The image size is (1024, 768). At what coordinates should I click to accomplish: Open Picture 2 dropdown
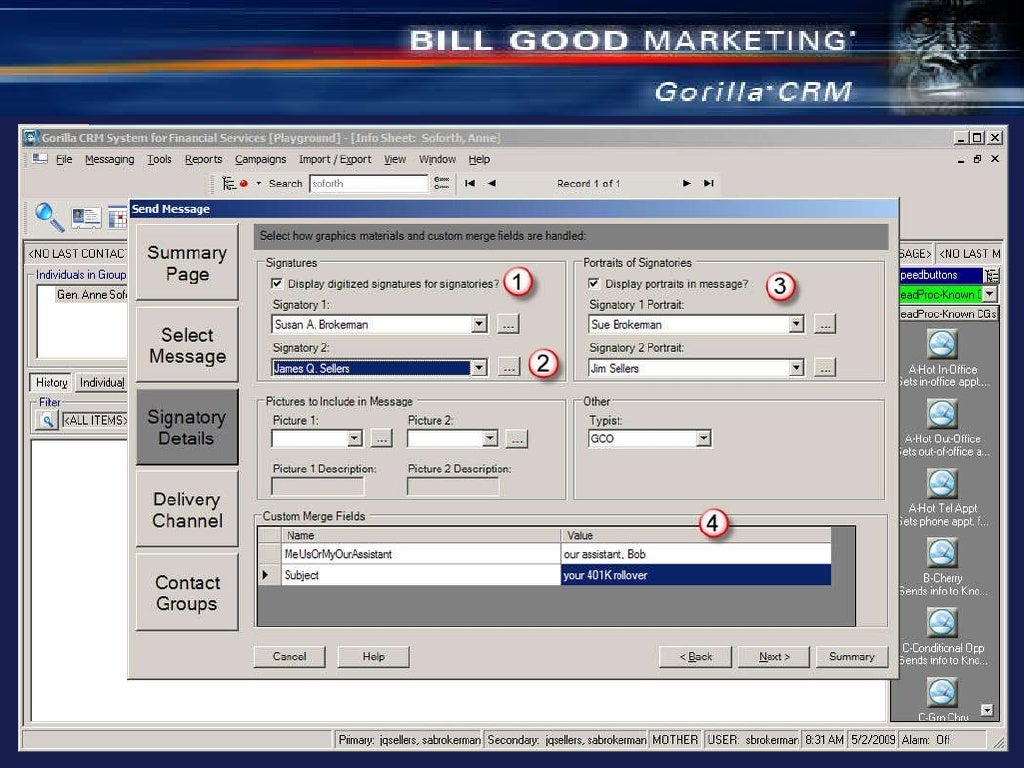(490, 438)
